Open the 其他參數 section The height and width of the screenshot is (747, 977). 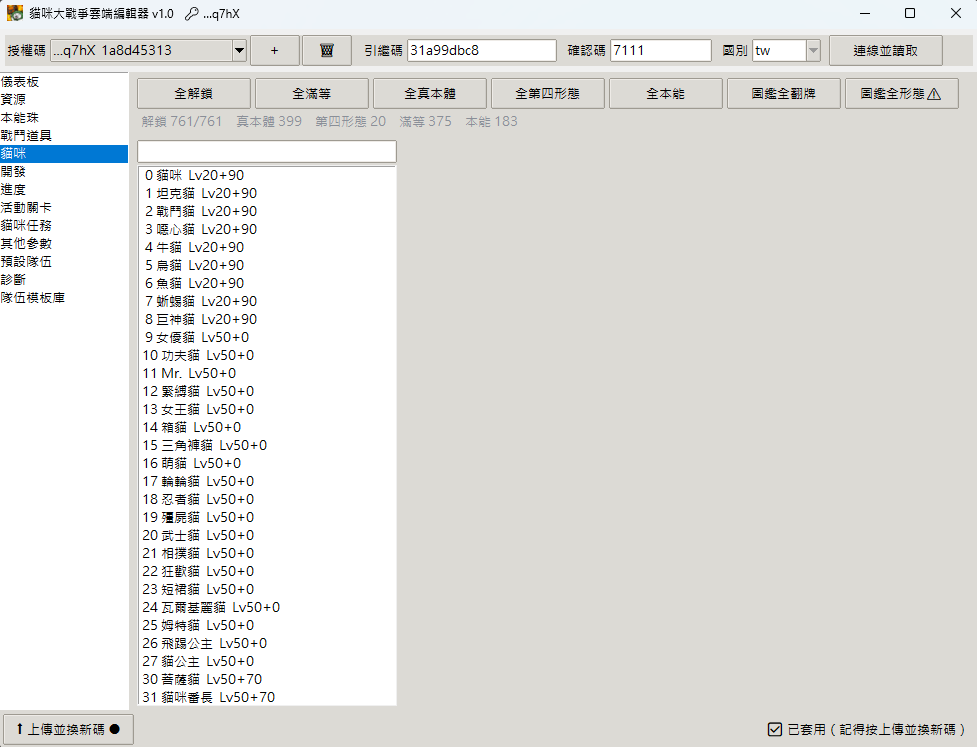pyautogui.click(x=64, y=244)
